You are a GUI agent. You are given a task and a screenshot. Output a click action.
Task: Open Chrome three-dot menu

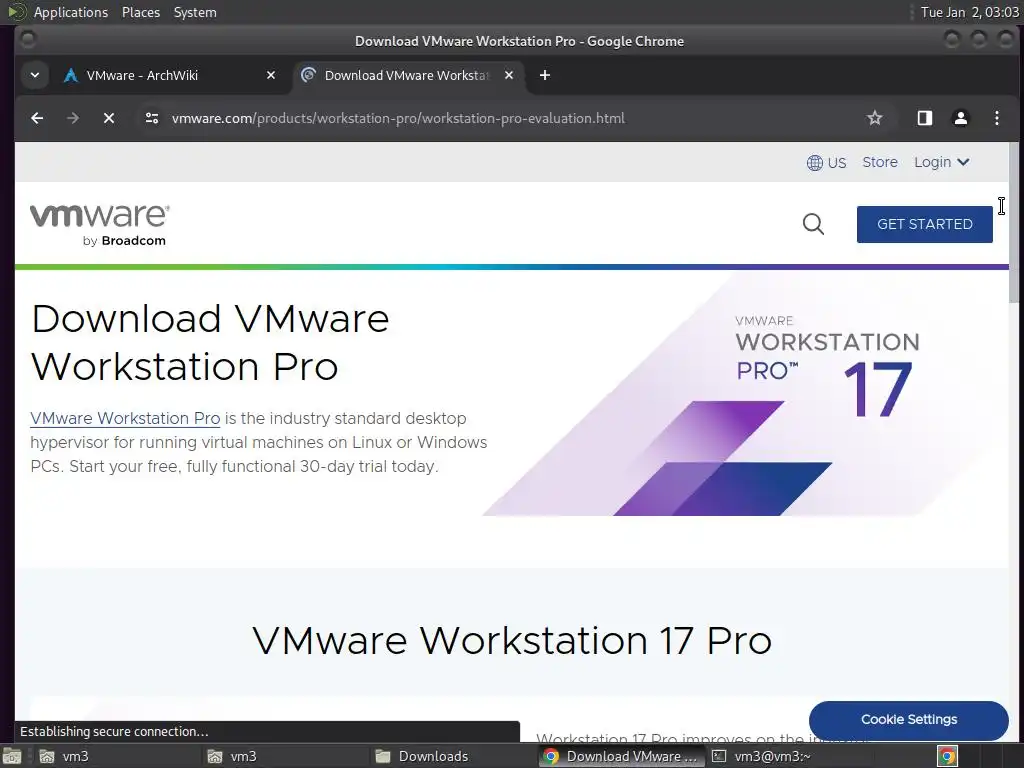click(x=997, y=118)
